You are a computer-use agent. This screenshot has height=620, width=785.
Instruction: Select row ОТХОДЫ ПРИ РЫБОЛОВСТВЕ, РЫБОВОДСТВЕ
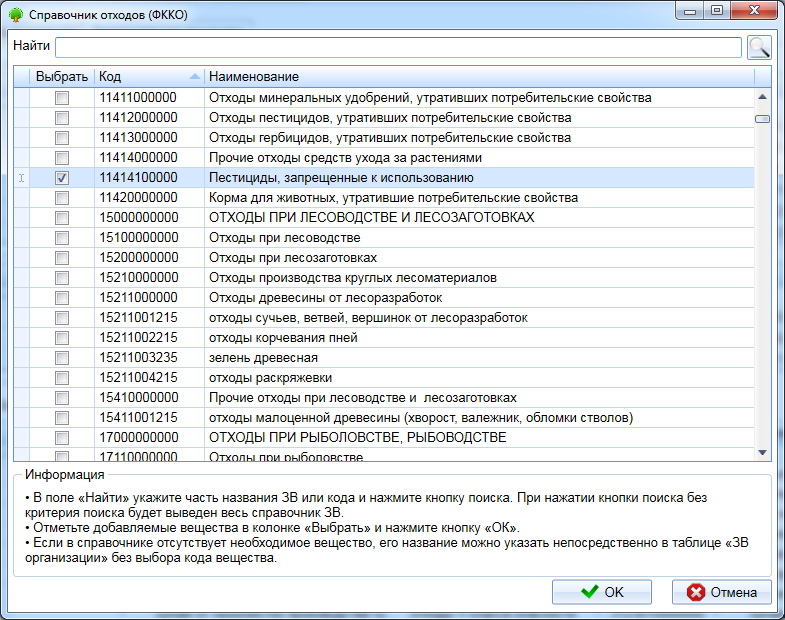(x=356, y=438)
